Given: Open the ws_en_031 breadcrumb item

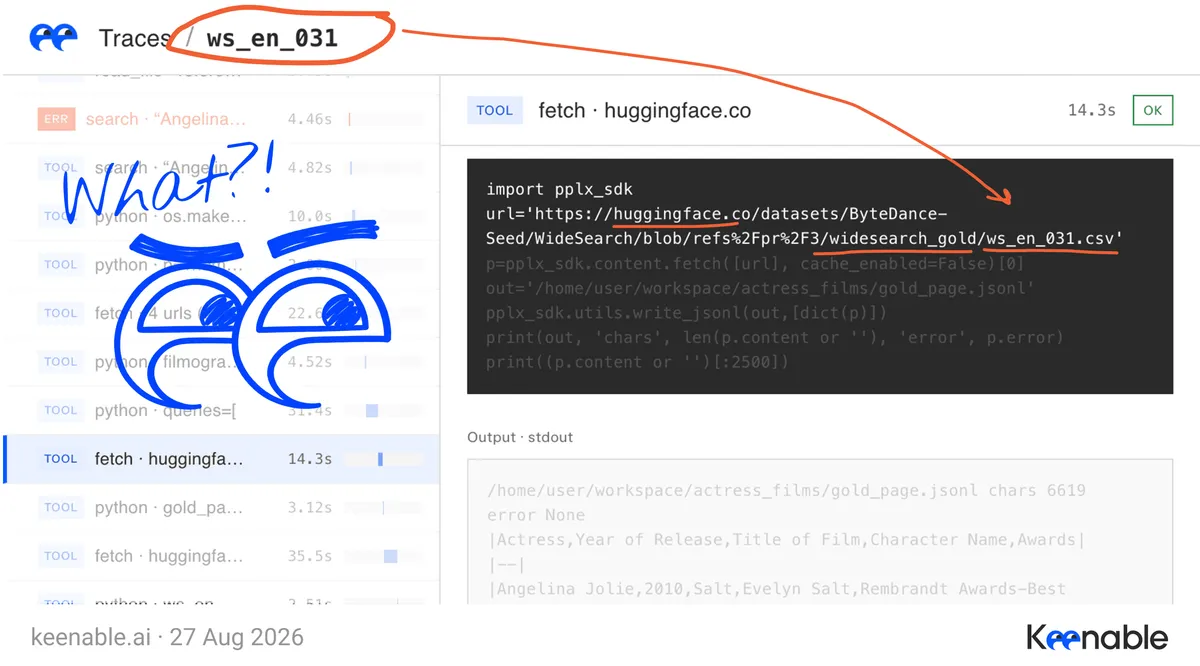Looking at the screenshot, I should [x=272, y=39].
